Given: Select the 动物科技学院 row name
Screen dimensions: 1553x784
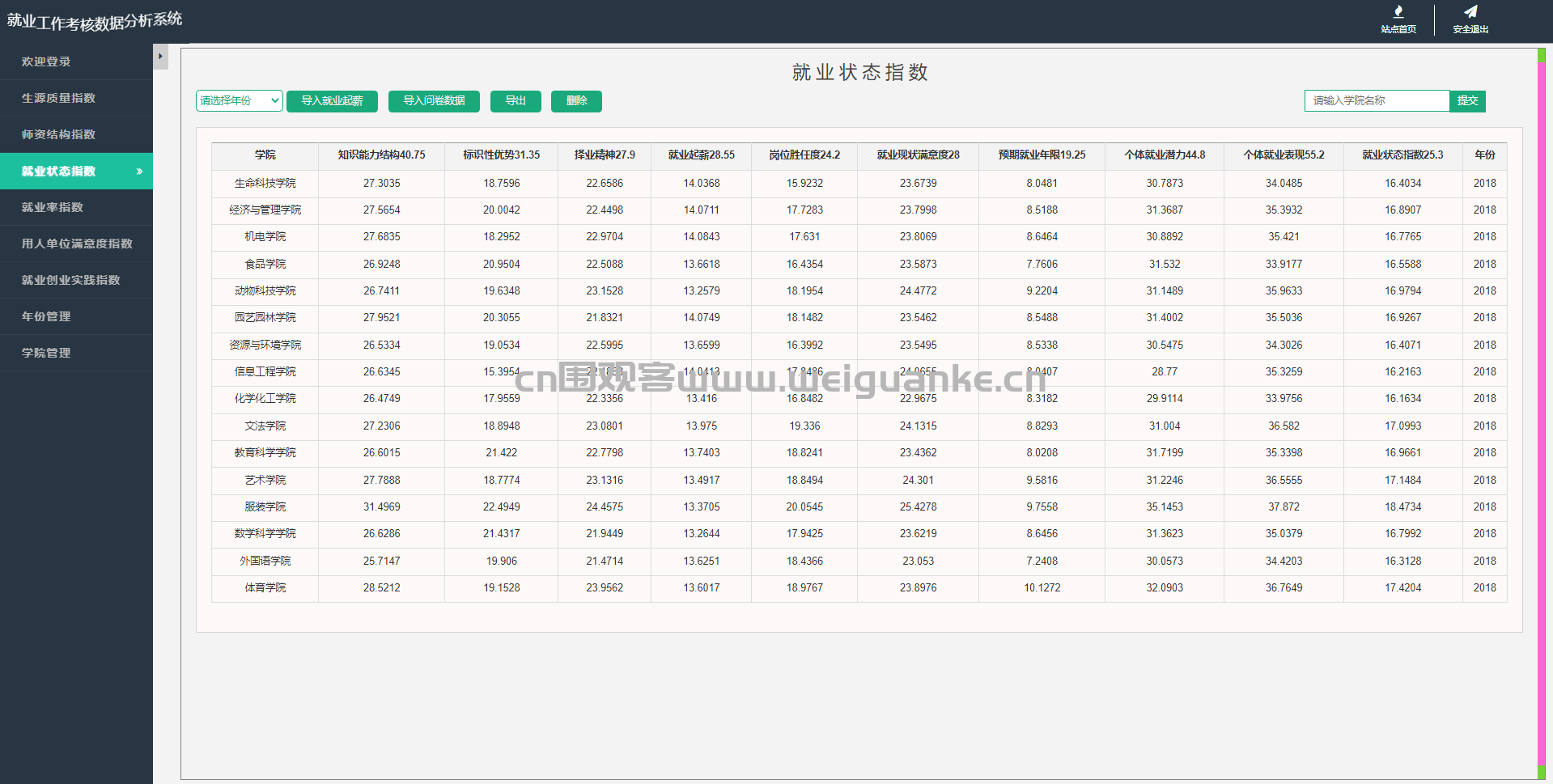Looking at the screenshot, I should [265, 291].
